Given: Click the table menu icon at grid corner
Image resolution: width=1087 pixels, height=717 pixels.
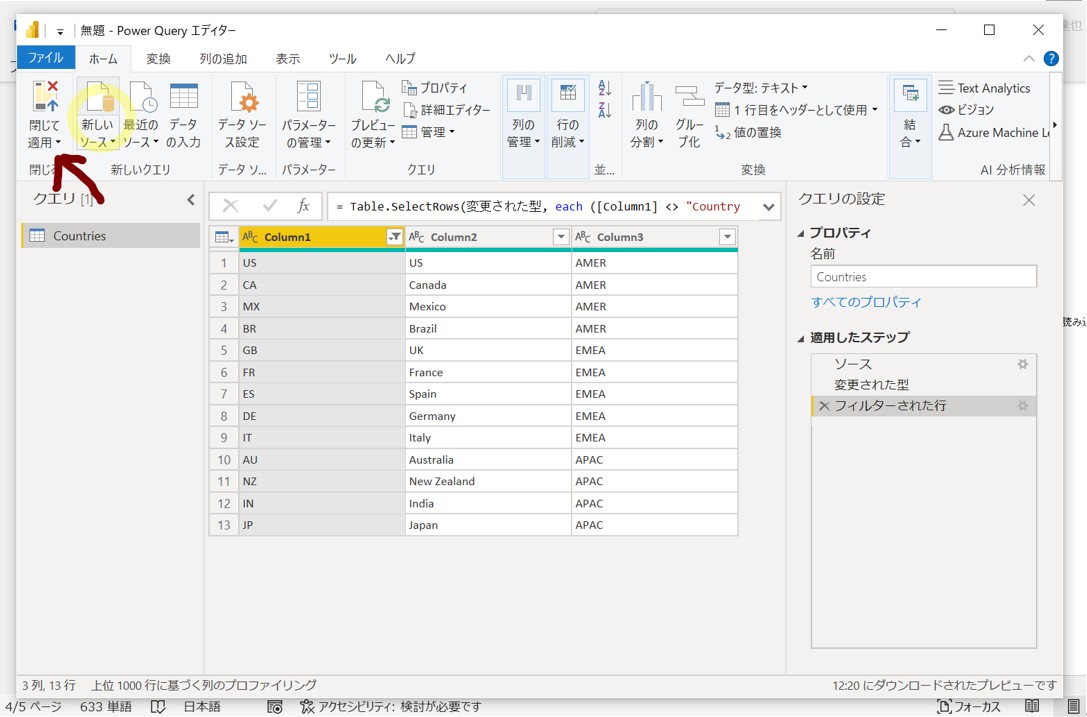Looking at the screenshot, I should pos(224,237).
